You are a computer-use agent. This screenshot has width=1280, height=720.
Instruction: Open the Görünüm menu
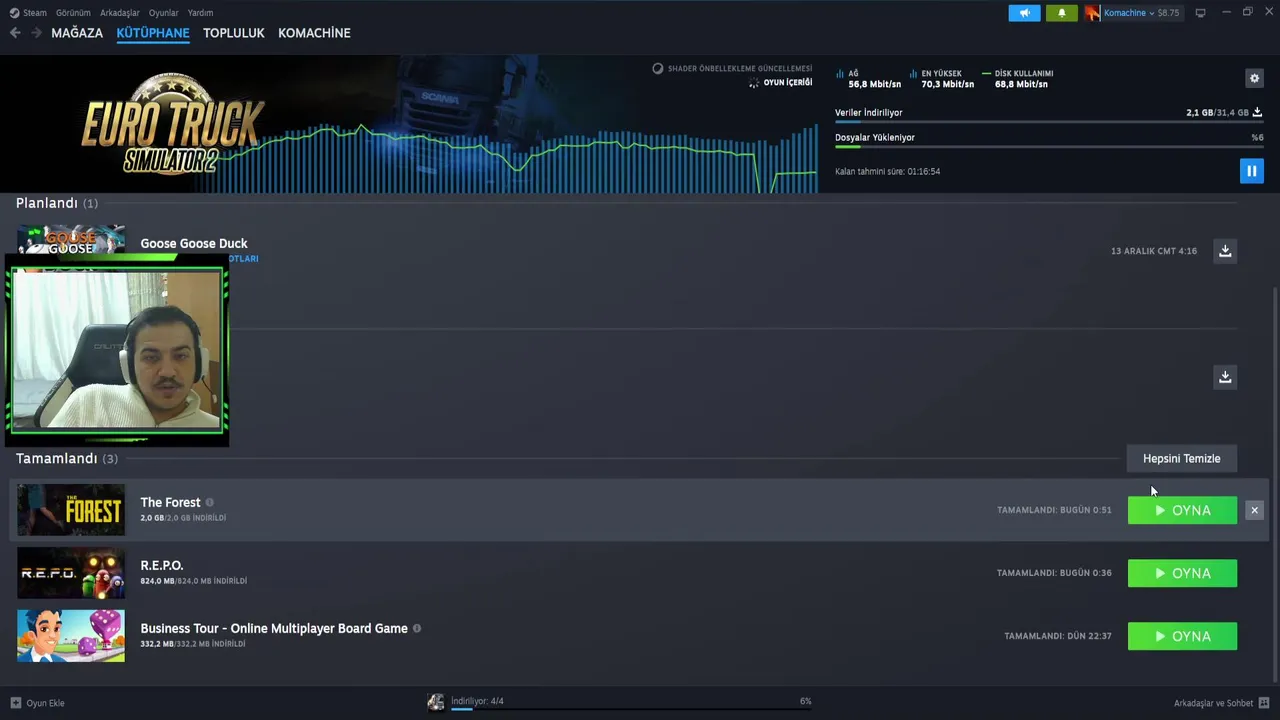(x=73, y=13)
